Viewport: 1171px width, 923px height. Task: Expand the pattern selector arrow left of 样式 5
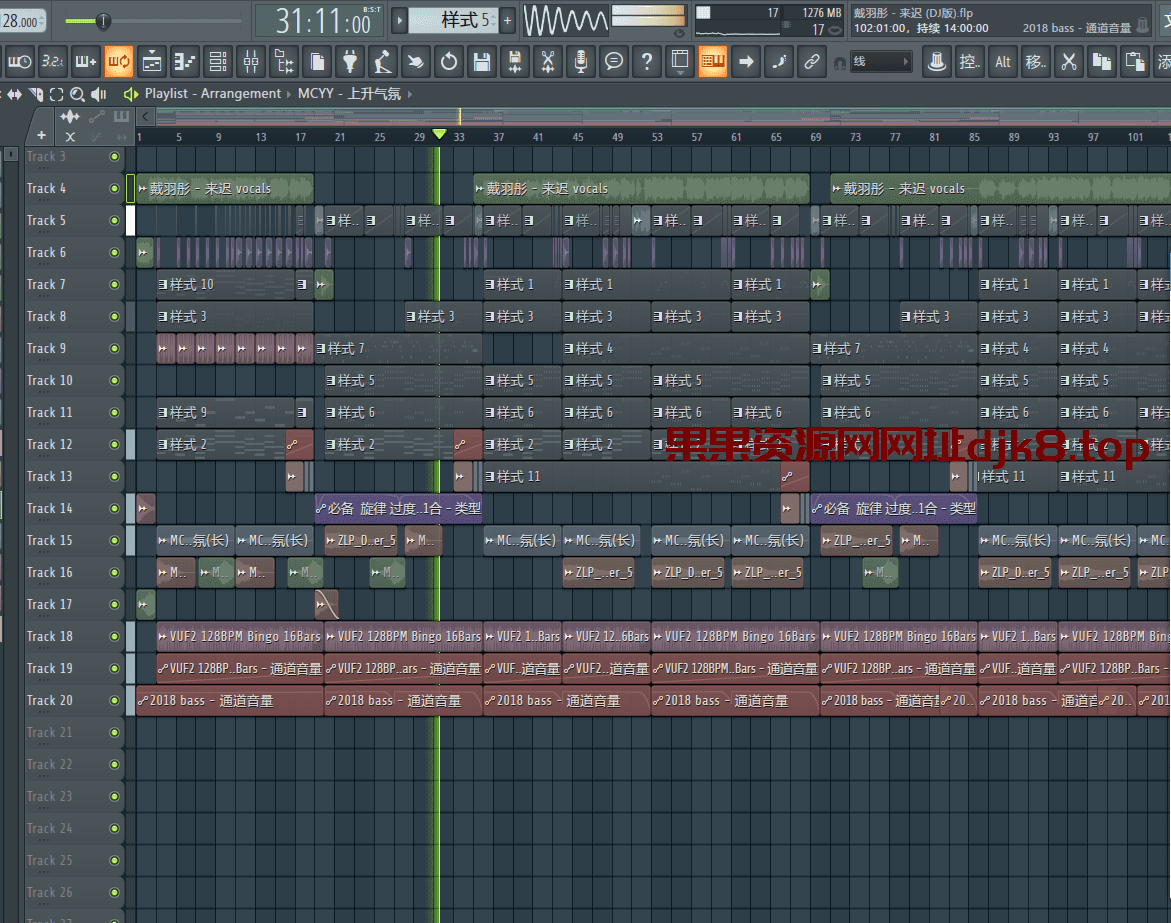399,20
